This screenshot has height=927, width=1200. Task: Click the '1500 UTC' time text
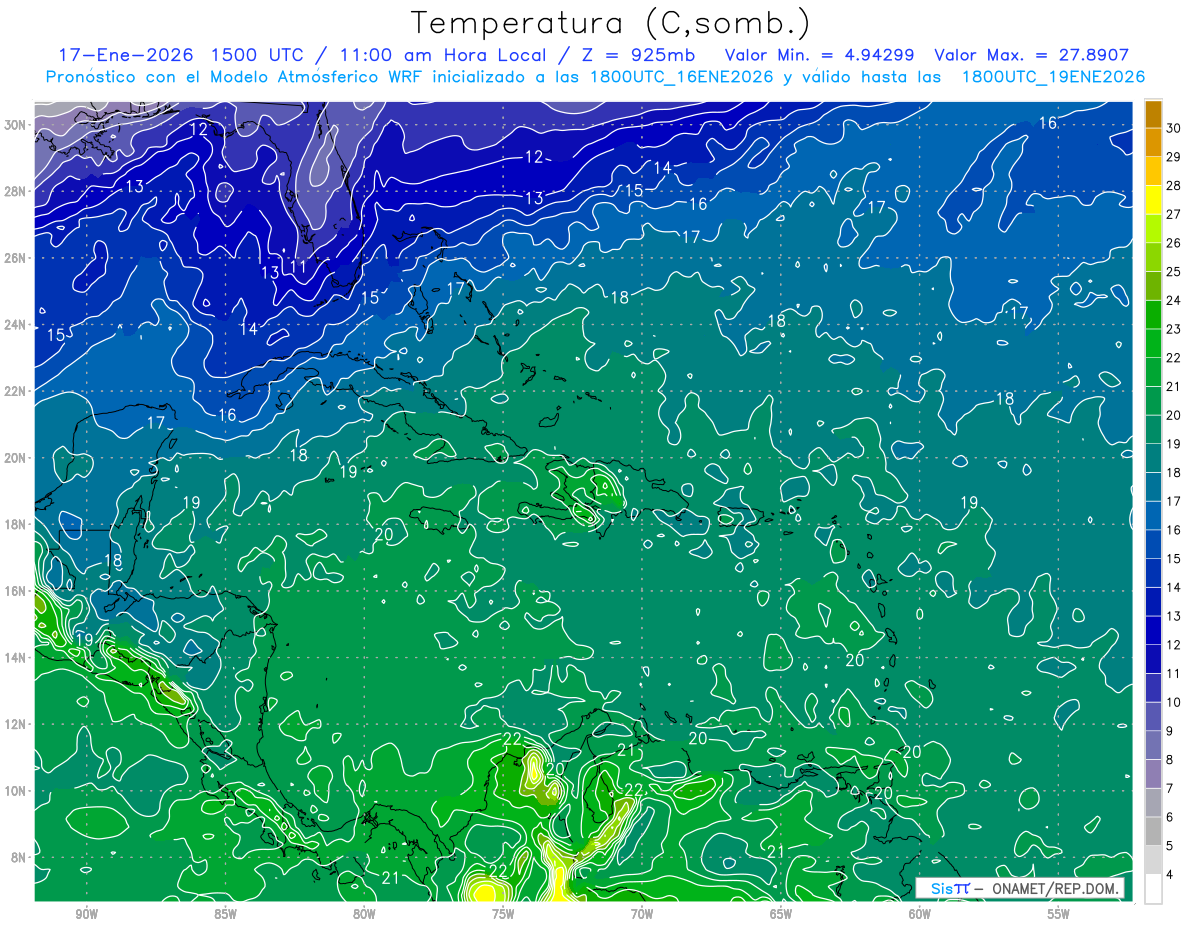(x=256, y=55)
